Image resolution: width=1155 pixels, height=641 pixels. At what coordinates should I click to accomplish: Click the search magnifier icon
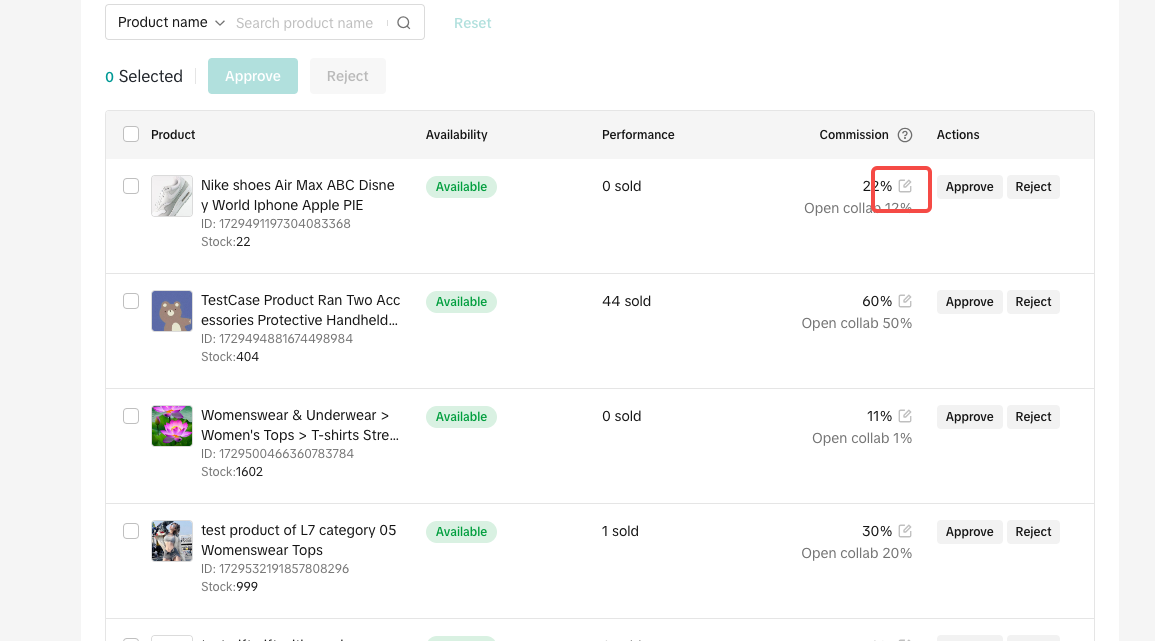pyautogui.click(x=404, y=23)
